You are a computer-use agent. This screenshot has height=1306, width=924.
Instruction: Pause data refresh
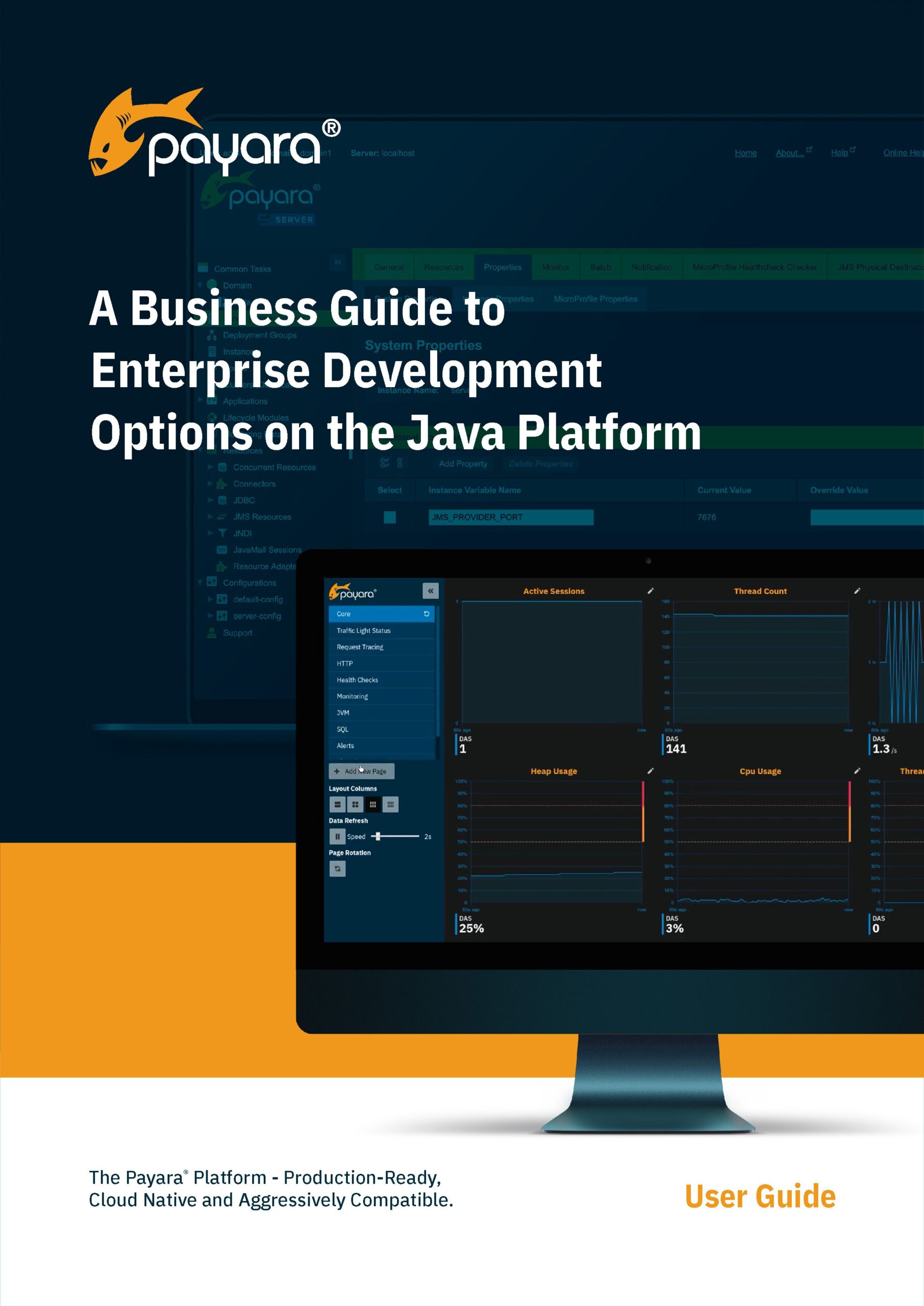pos(337,837)
